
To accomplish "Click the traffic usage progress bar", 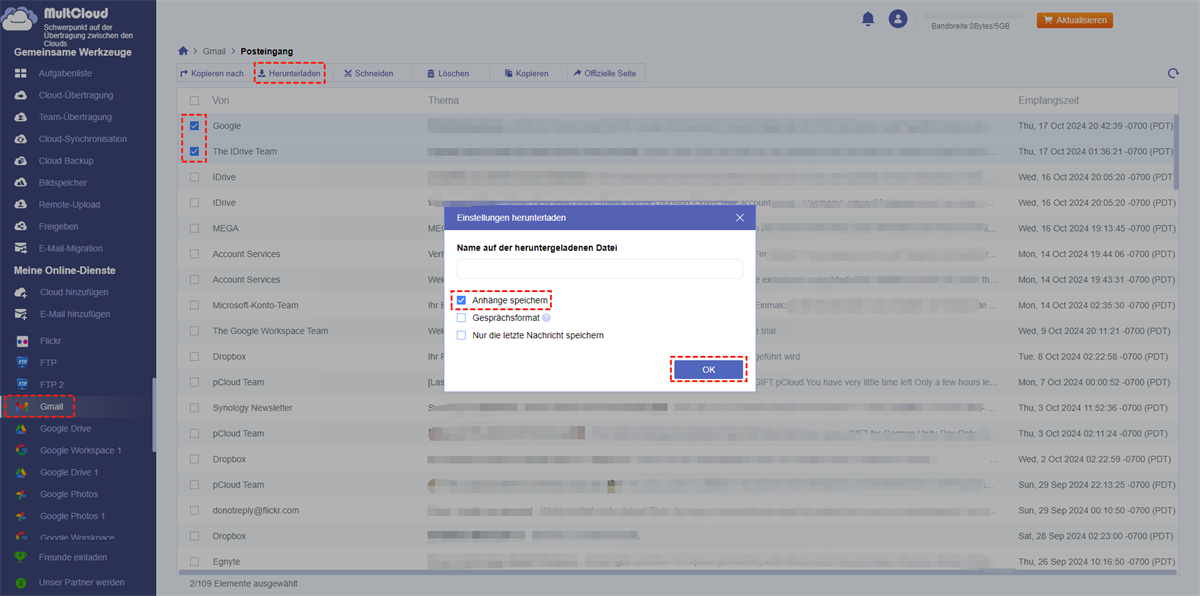I will point(973,16).
